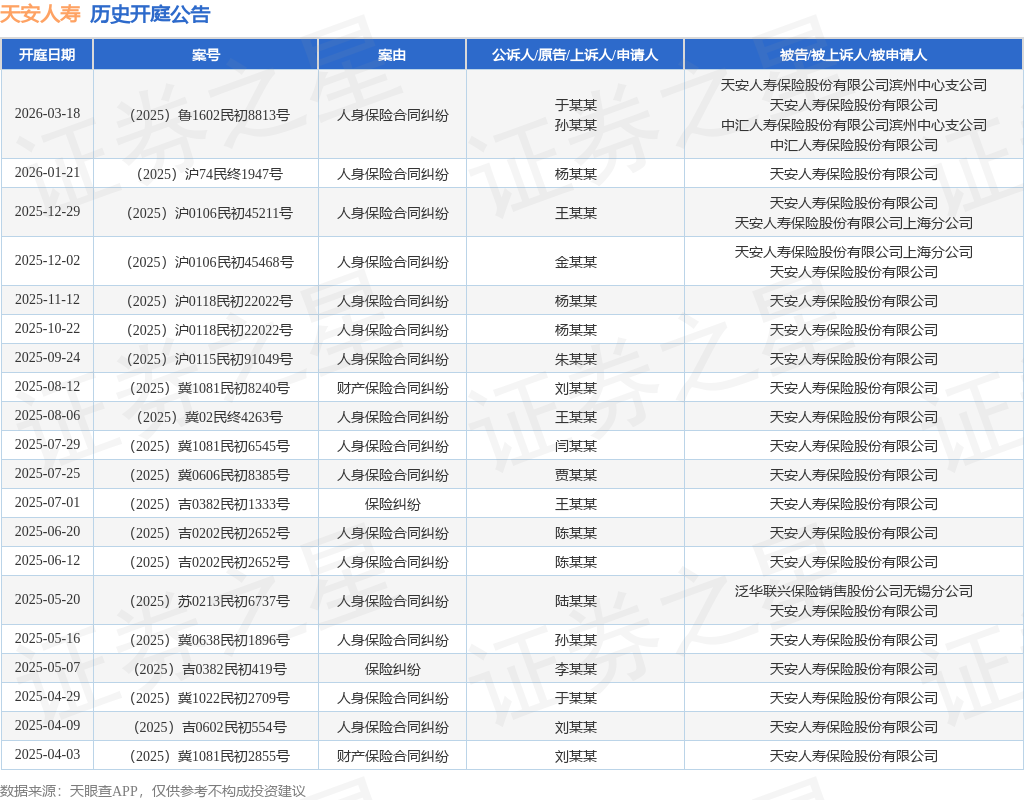The width and height of the screenshot is (1024, 800).
Task: Click case number (2025)吉0382民初419号
Action: click(x=210, y=669)
